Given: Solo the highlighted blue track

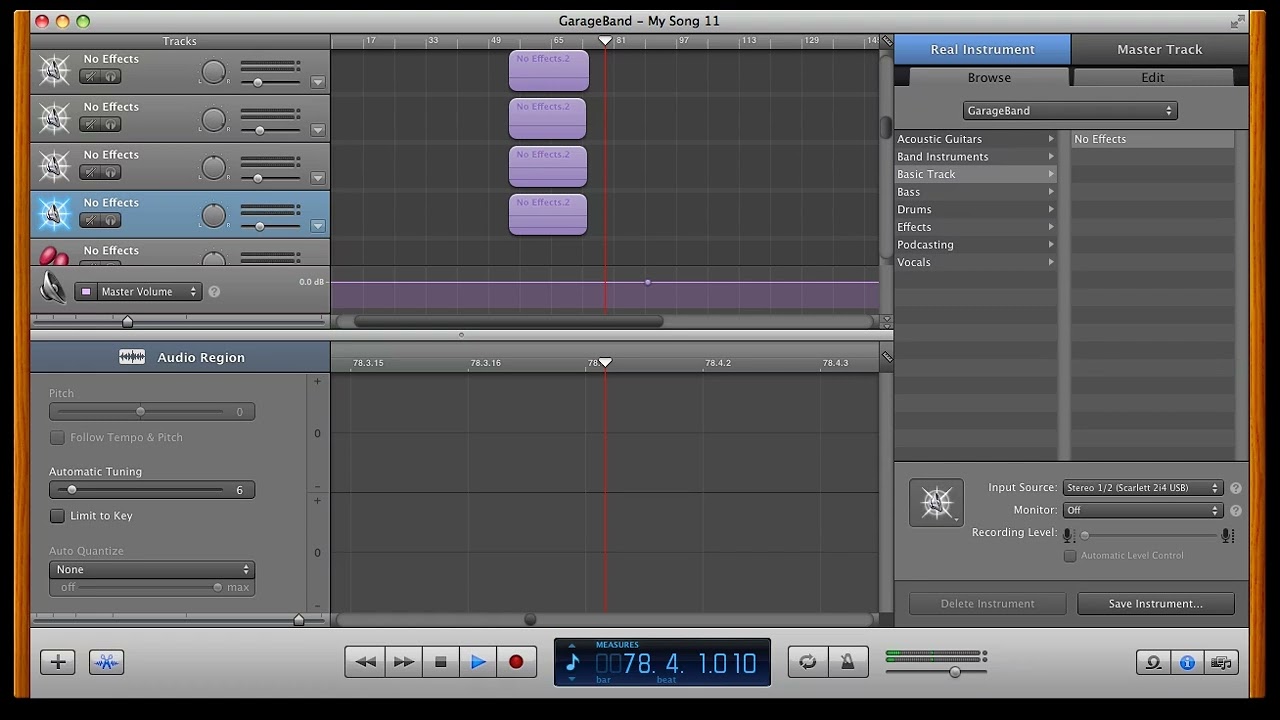Looking at the screenshot, I should pos(110,220).
